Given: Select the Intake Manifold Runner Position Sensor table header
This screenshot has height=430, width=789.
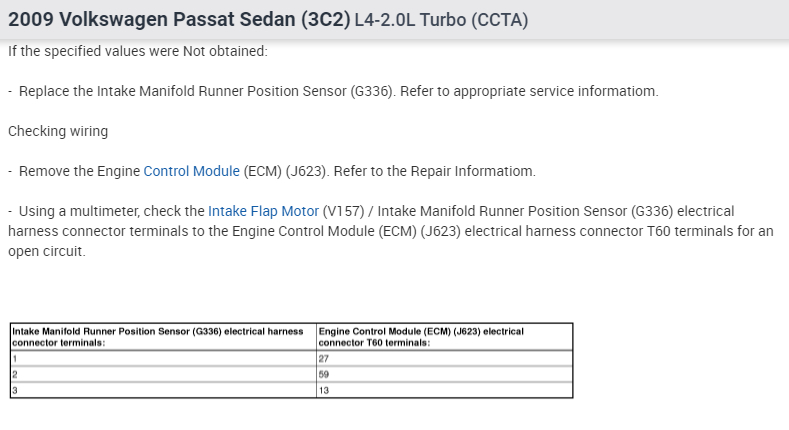Looking at the screenshot, I should (x=161, y=336).
